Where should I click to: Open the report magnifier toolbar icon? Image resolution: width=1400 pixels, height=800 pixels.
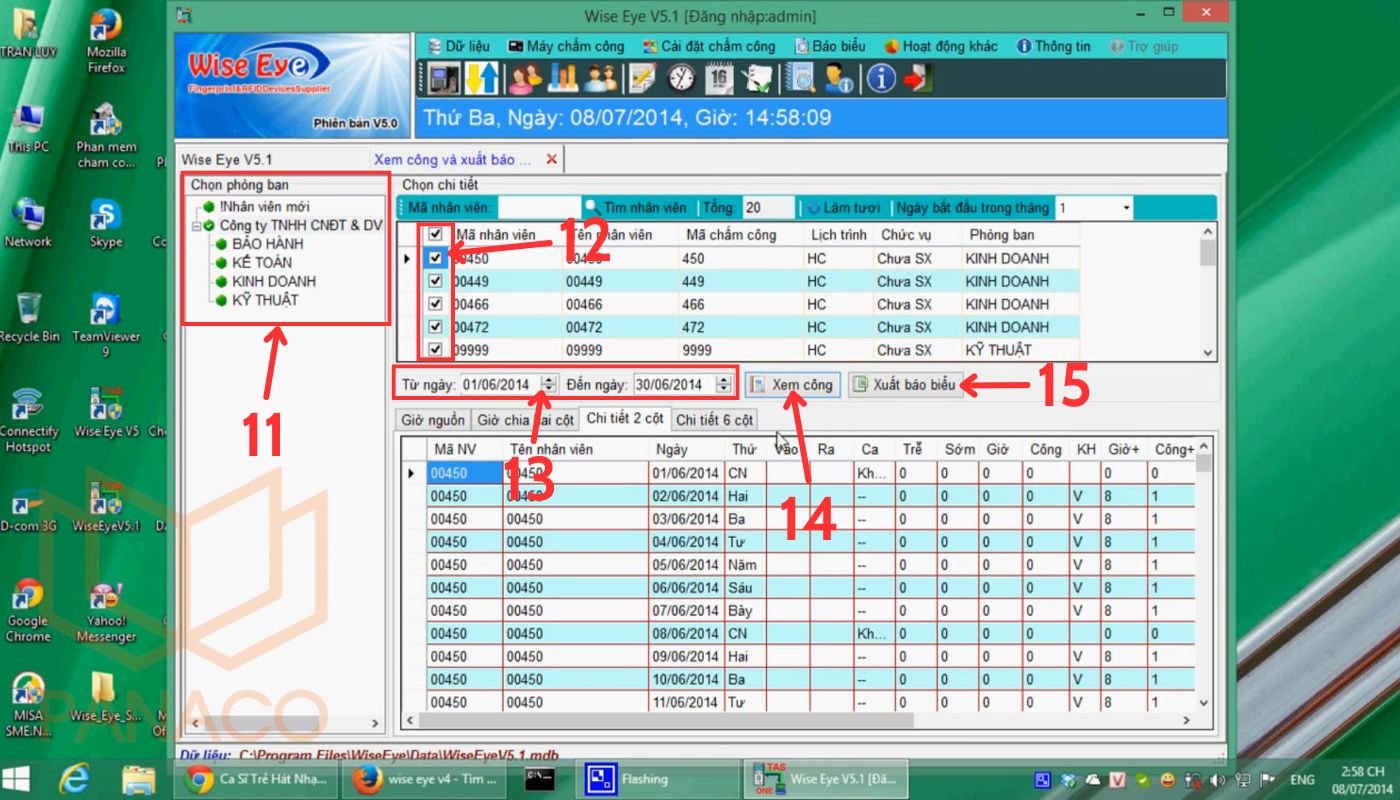pos(801,78)
